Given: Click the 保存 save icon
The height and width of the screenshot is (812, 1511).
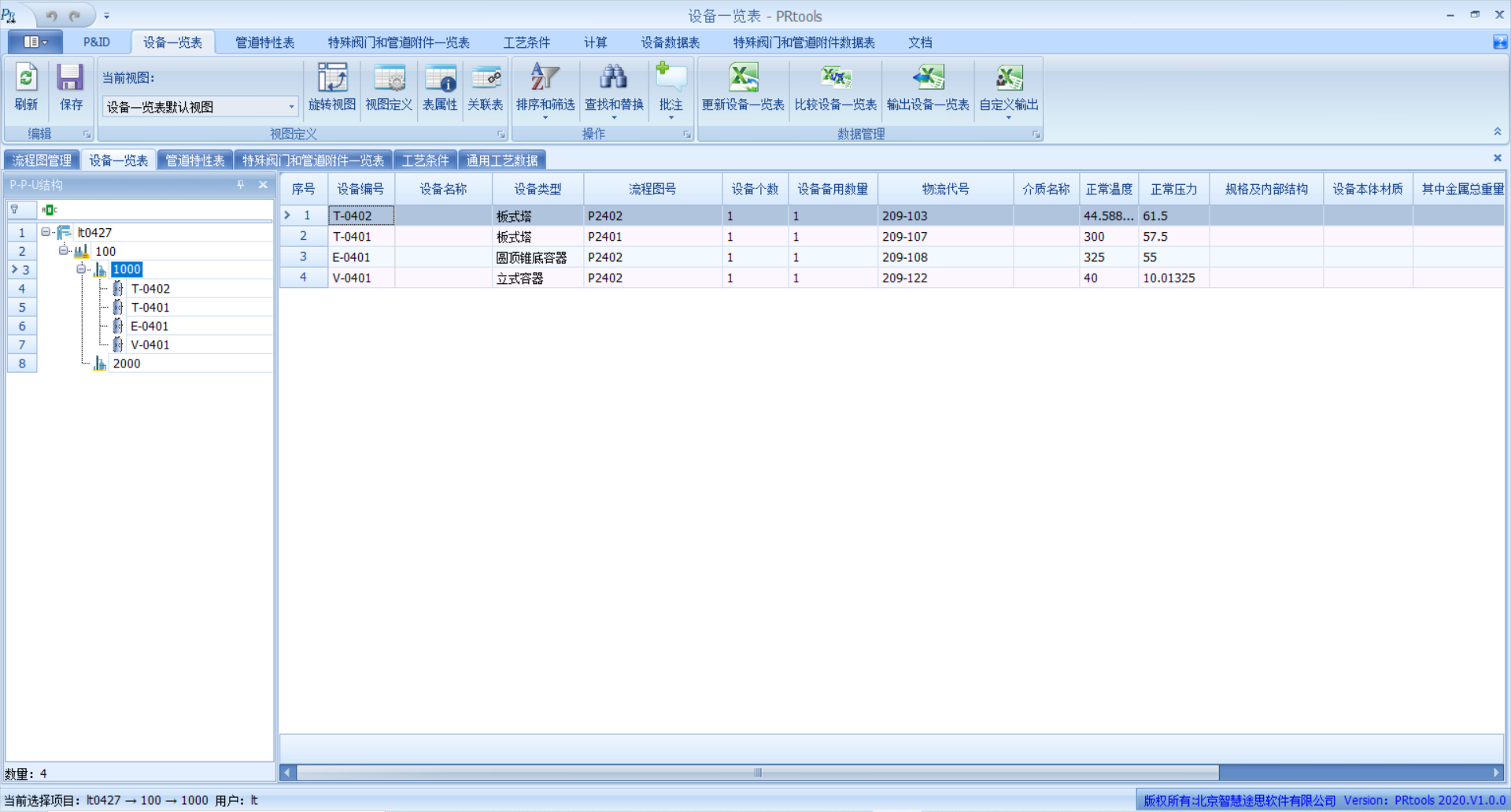Looking at the screenshot, I should point(70,79).
